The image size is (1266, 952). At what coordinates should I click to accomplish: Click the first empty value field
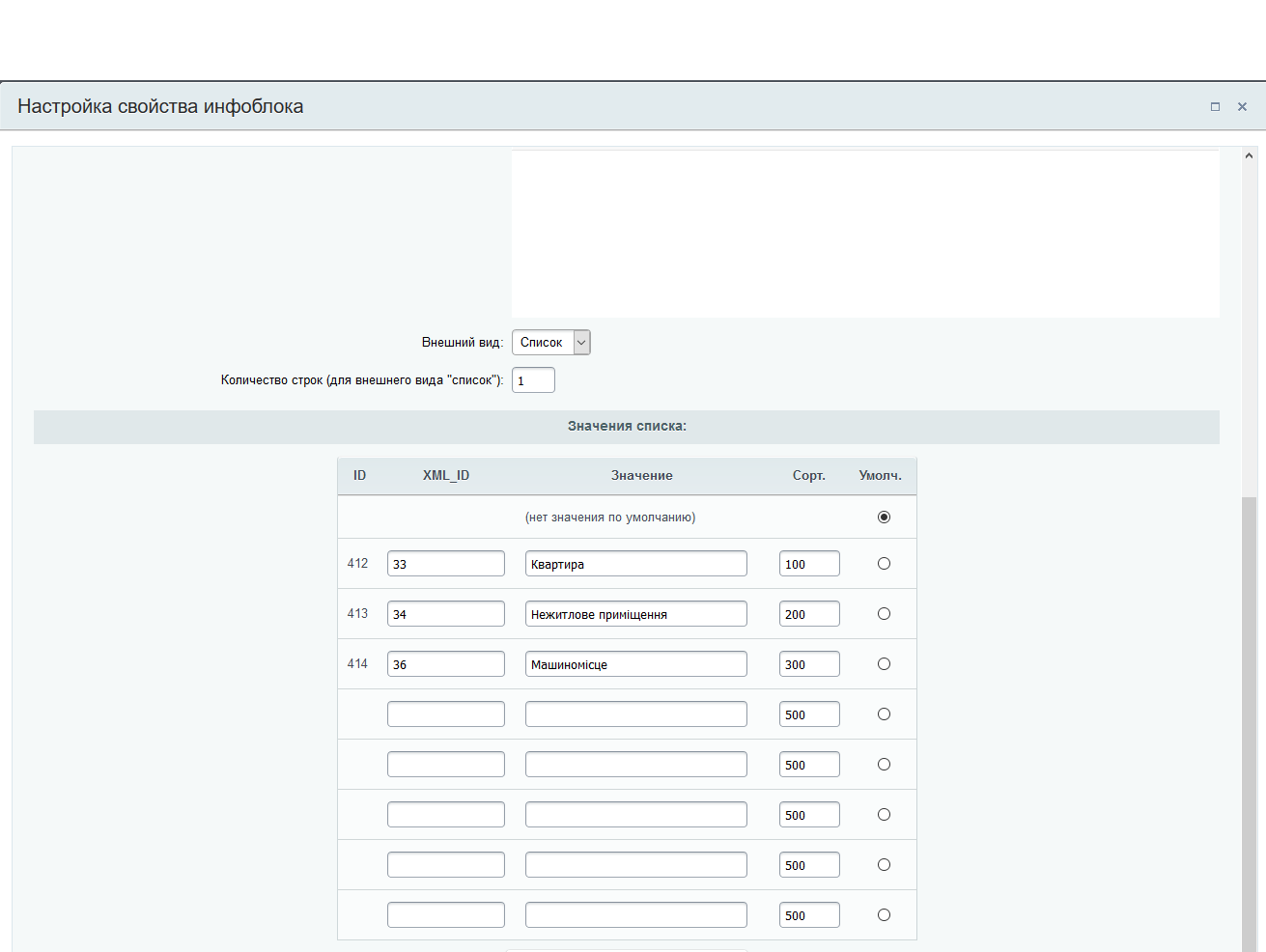(635, 714)
